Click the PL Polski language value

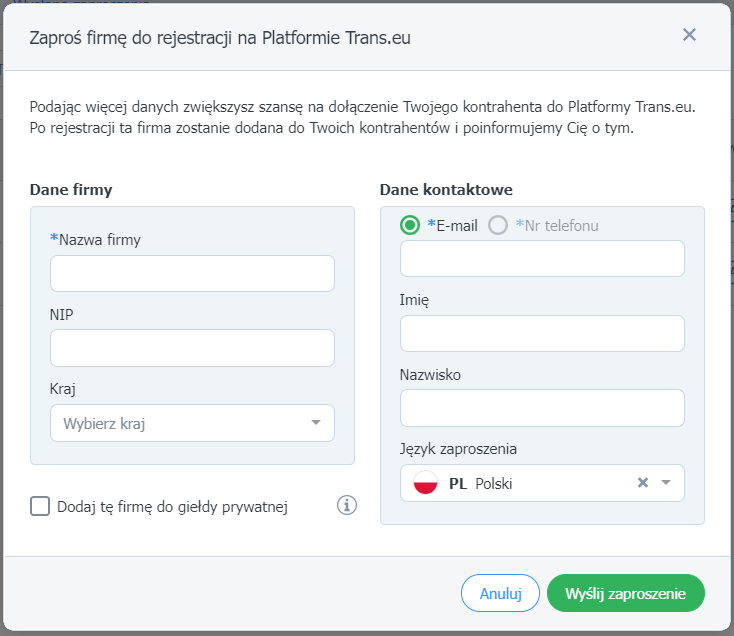pyautogui.click(x=480, y=483)
